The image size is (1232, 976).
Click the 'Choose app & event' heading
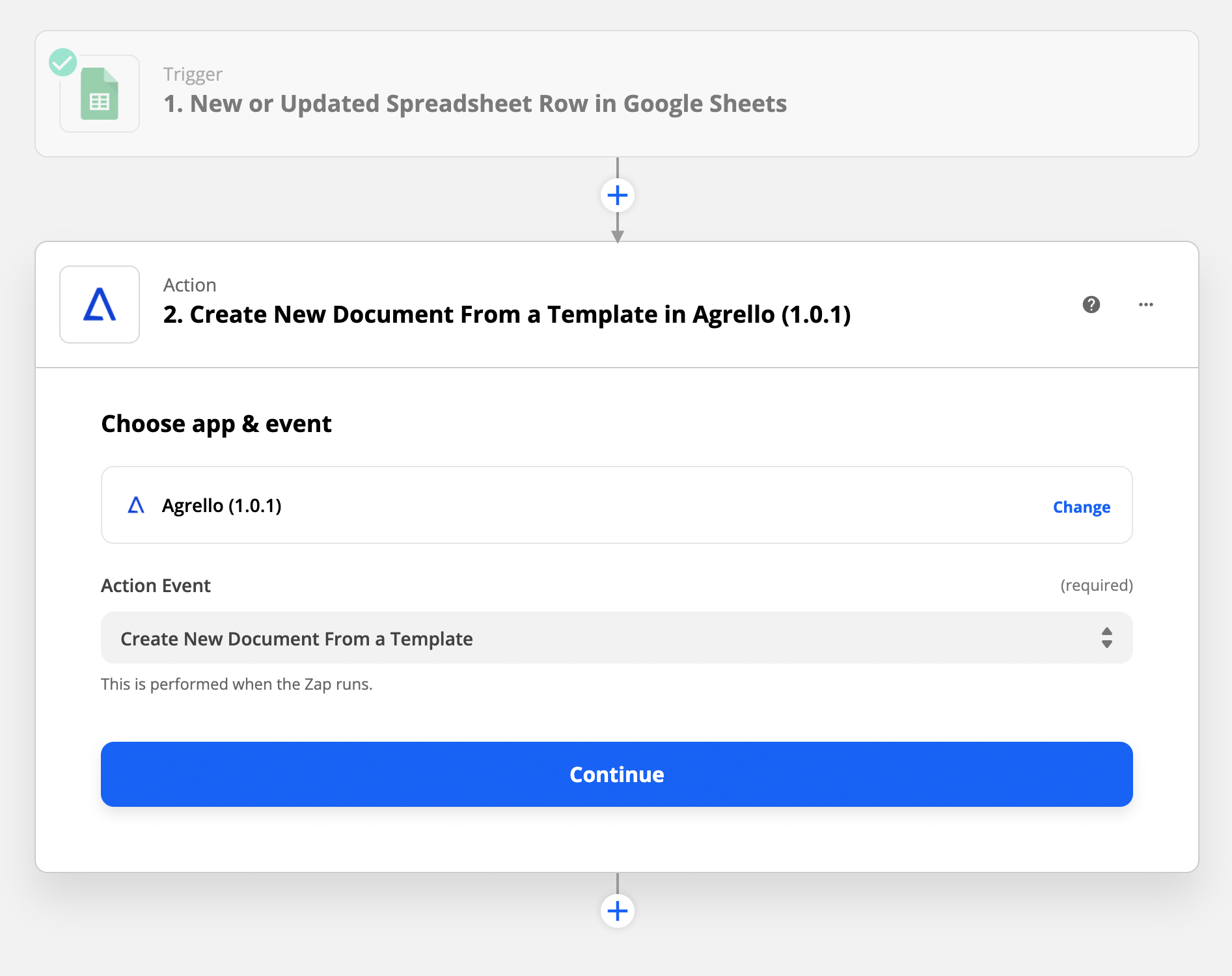pos(217,424)
